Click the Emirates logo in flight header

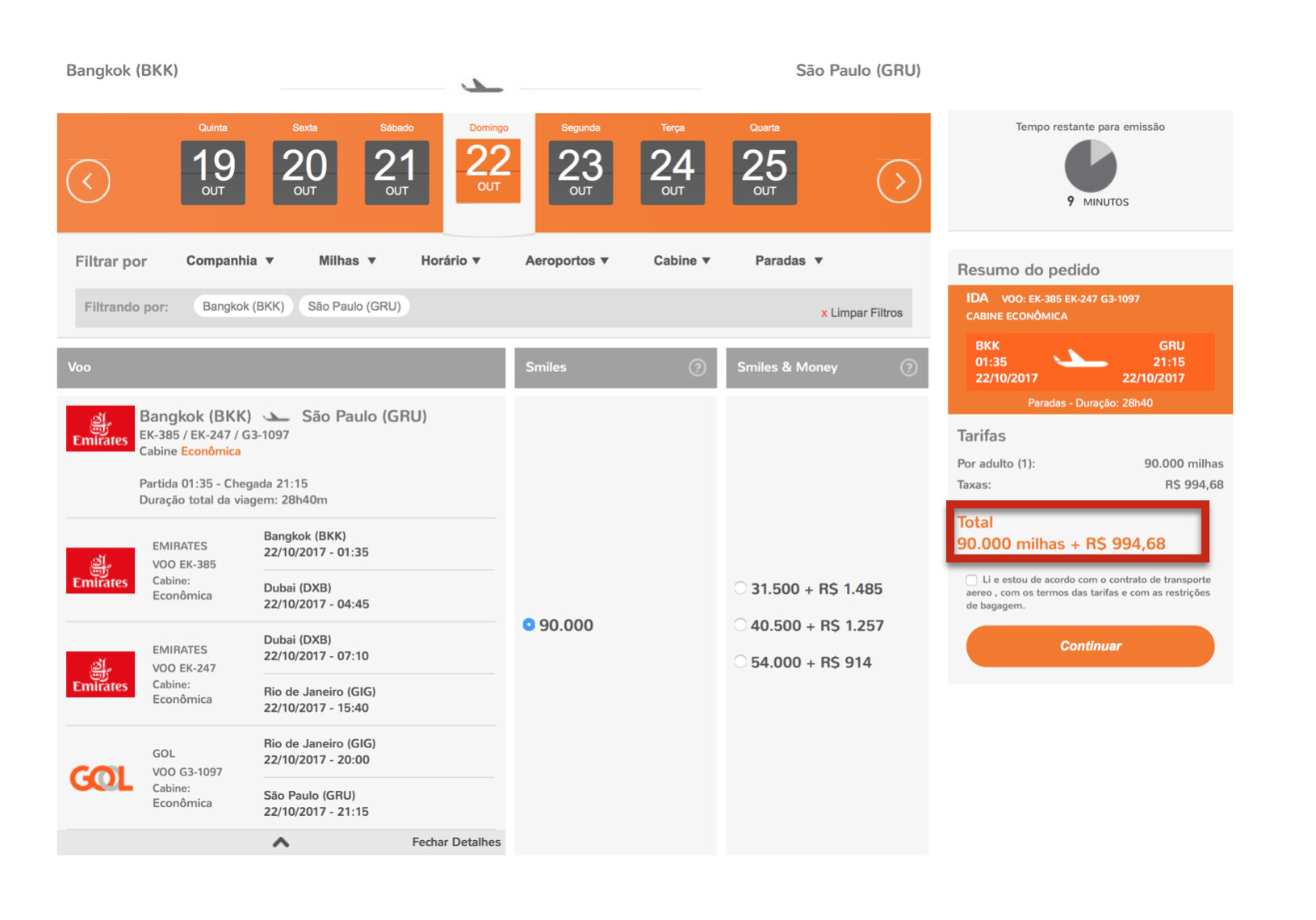pyautogui.click(x=100, y=429)
